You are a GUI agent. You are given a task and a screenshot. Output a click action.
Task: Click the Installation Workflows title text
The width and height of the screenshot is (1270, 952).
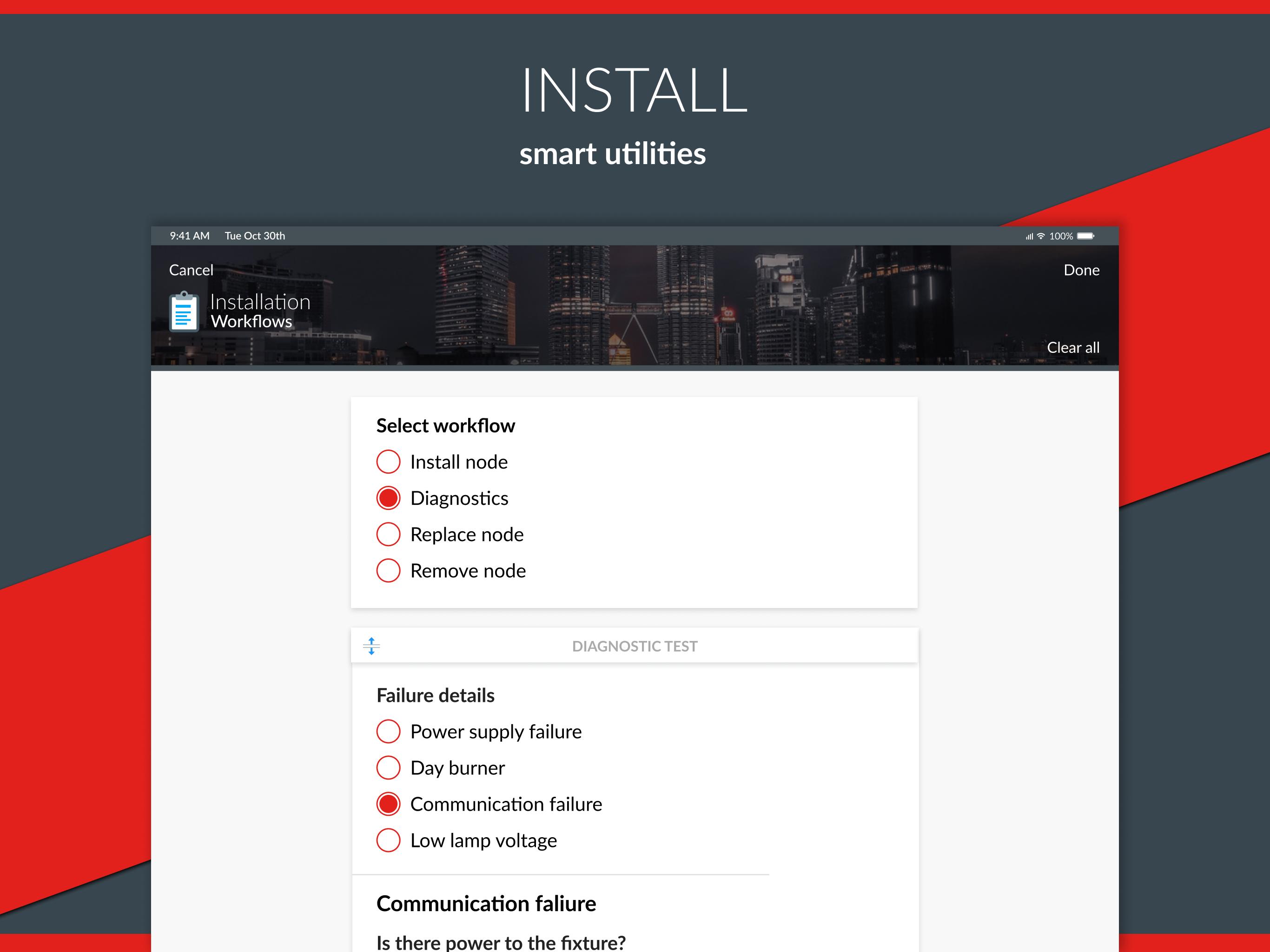click(260, 311)
